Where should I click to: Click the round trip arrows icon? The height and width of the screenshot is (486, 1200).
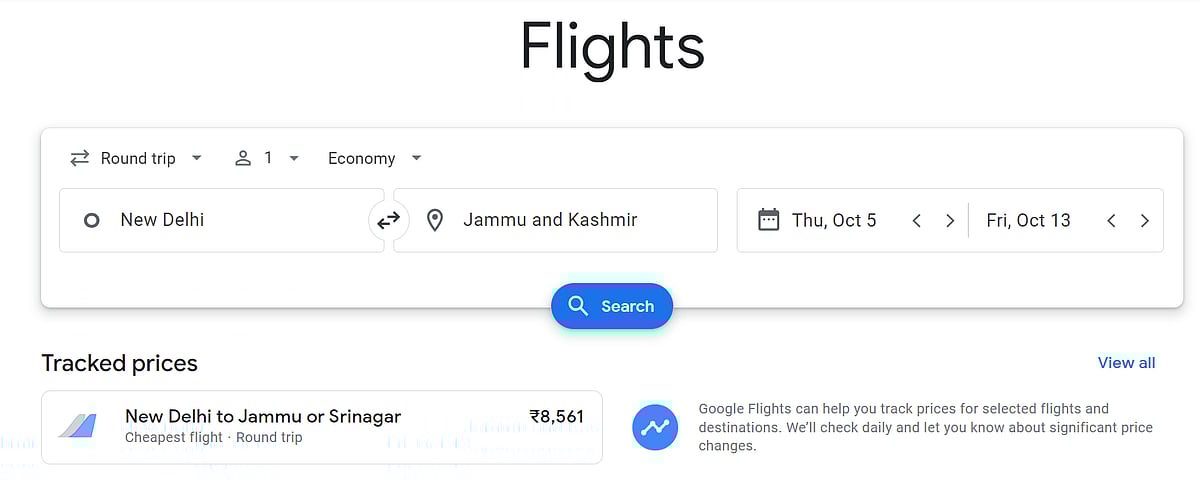click(x=79, y=158)
